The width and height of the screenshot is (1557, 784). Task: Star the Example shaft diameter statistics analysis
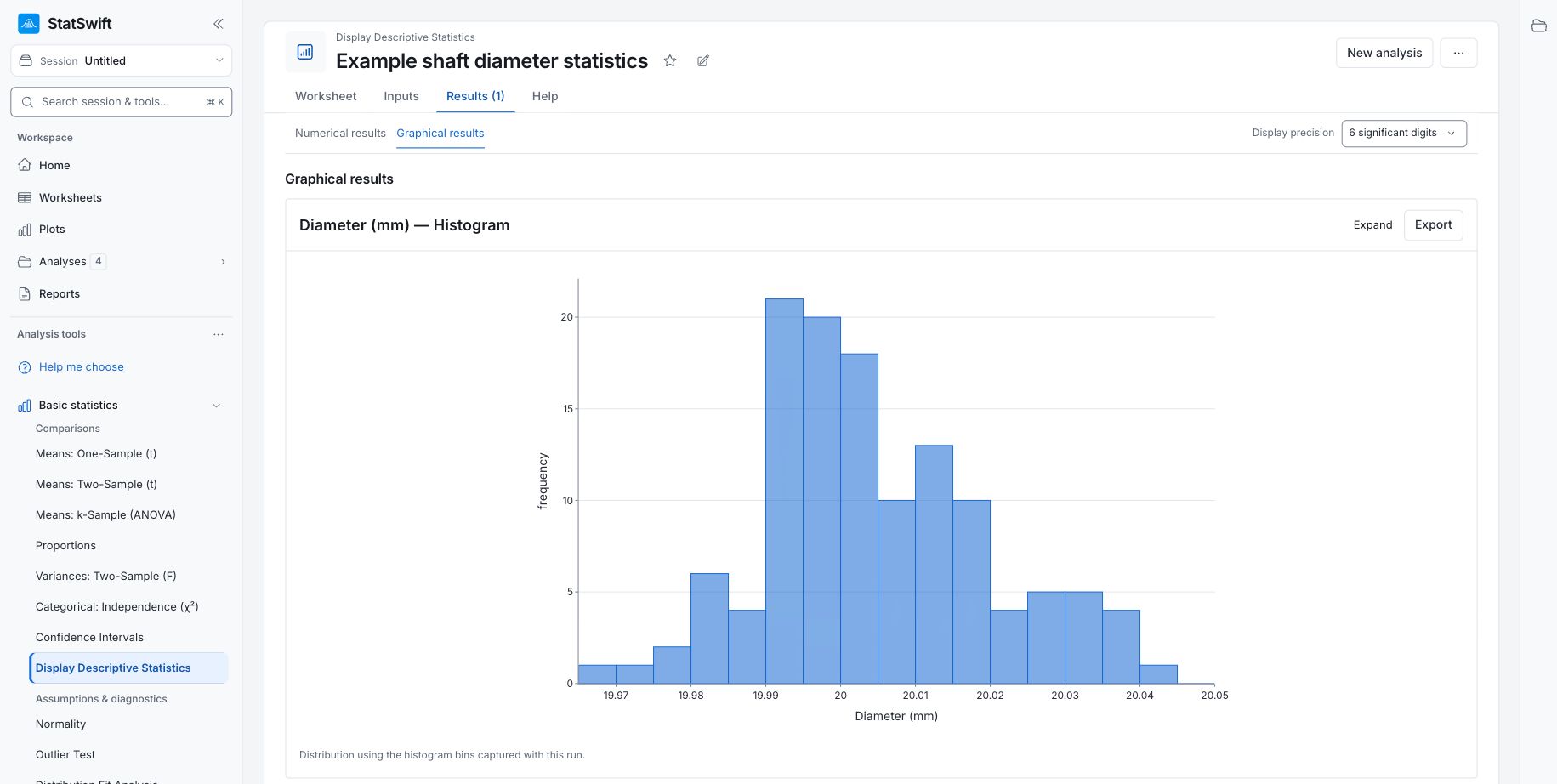670,60
